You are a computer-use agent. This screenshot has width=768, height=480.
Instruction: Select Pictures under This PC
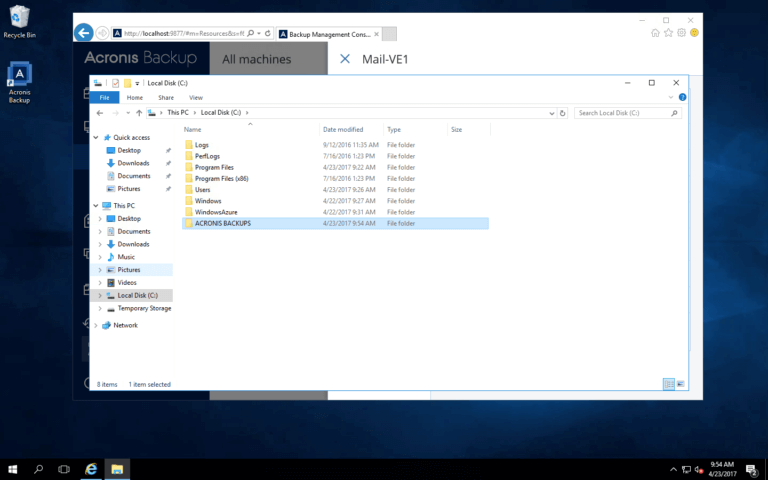(129, 270)
